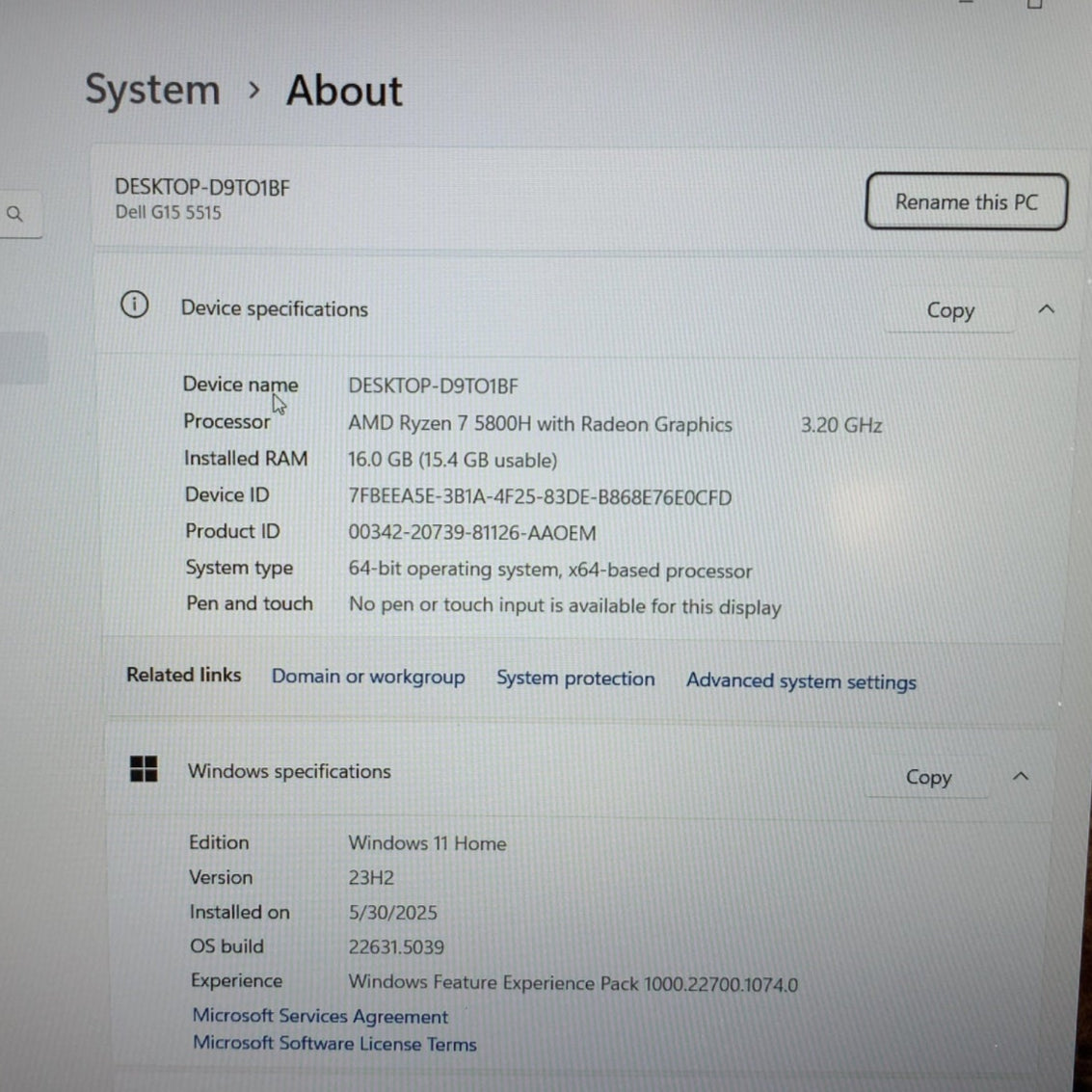Click the Installed RAM label
The width and height of the screenshot is (1092, 1092).
pyautogui.click(x=246, y=458)
